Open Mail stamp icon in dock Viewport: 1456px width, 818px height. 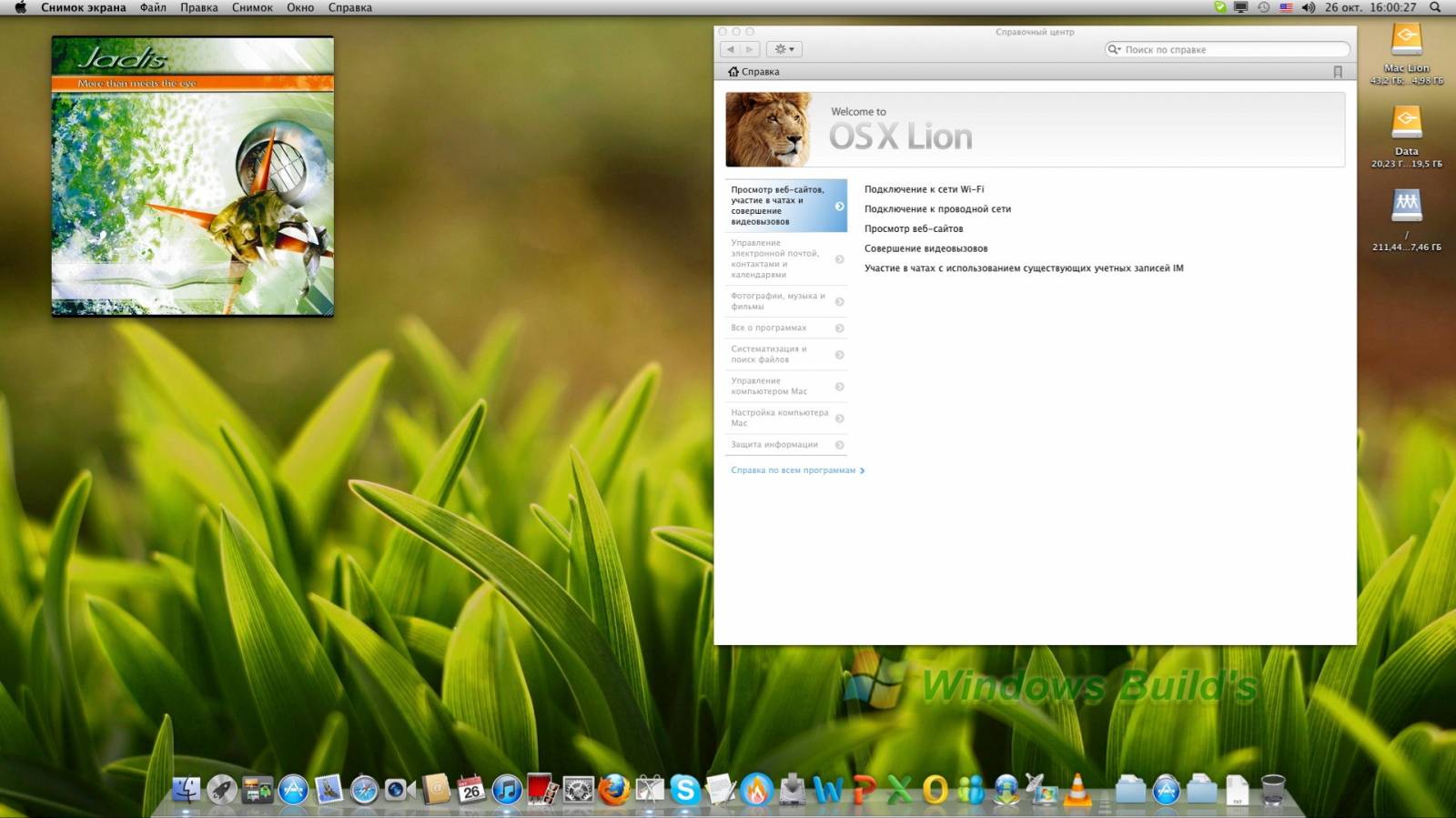(329, 789)
